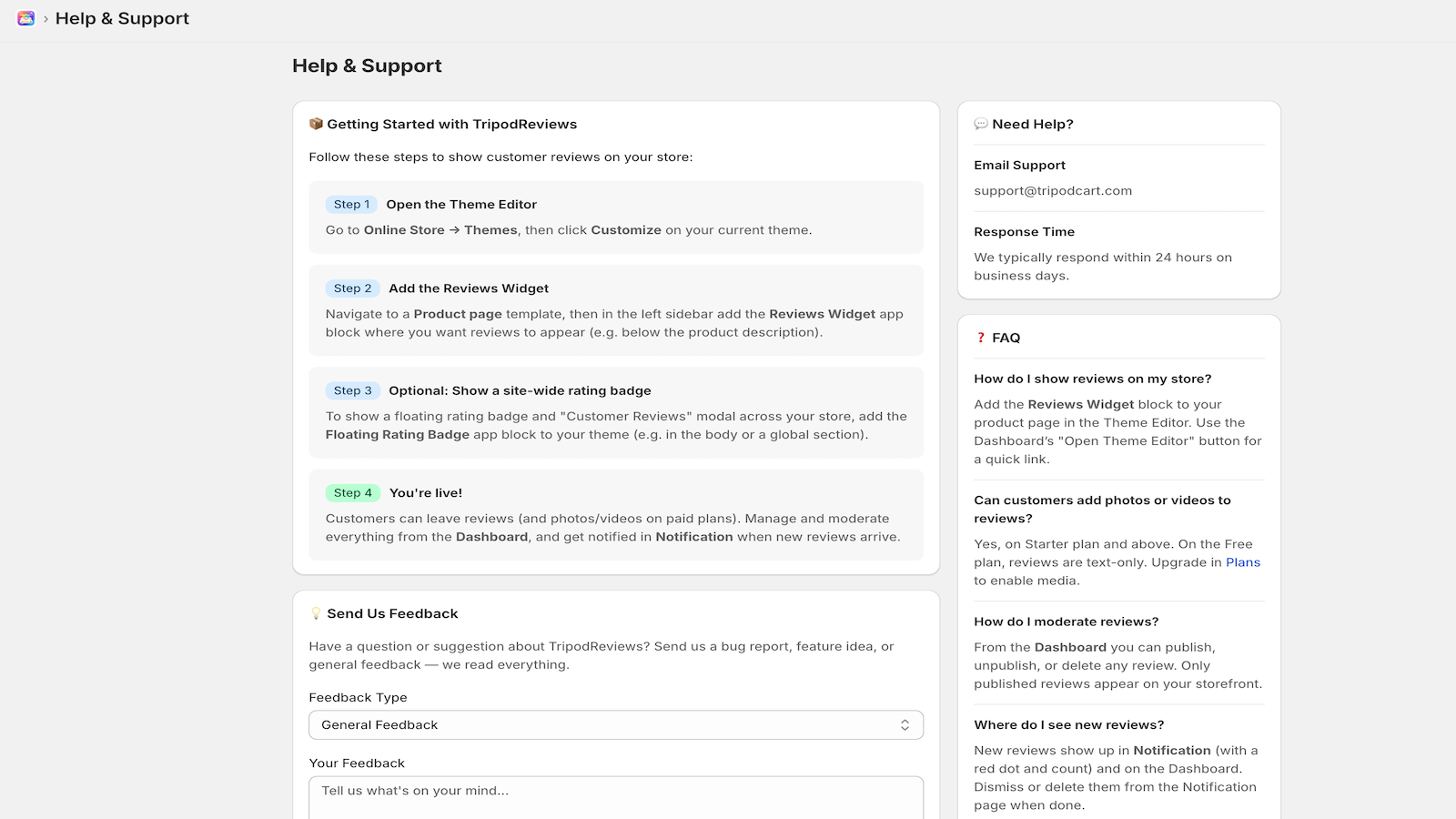
Task: Click the bold 'Floating Rating Badge' text
Action: (398, 435)
